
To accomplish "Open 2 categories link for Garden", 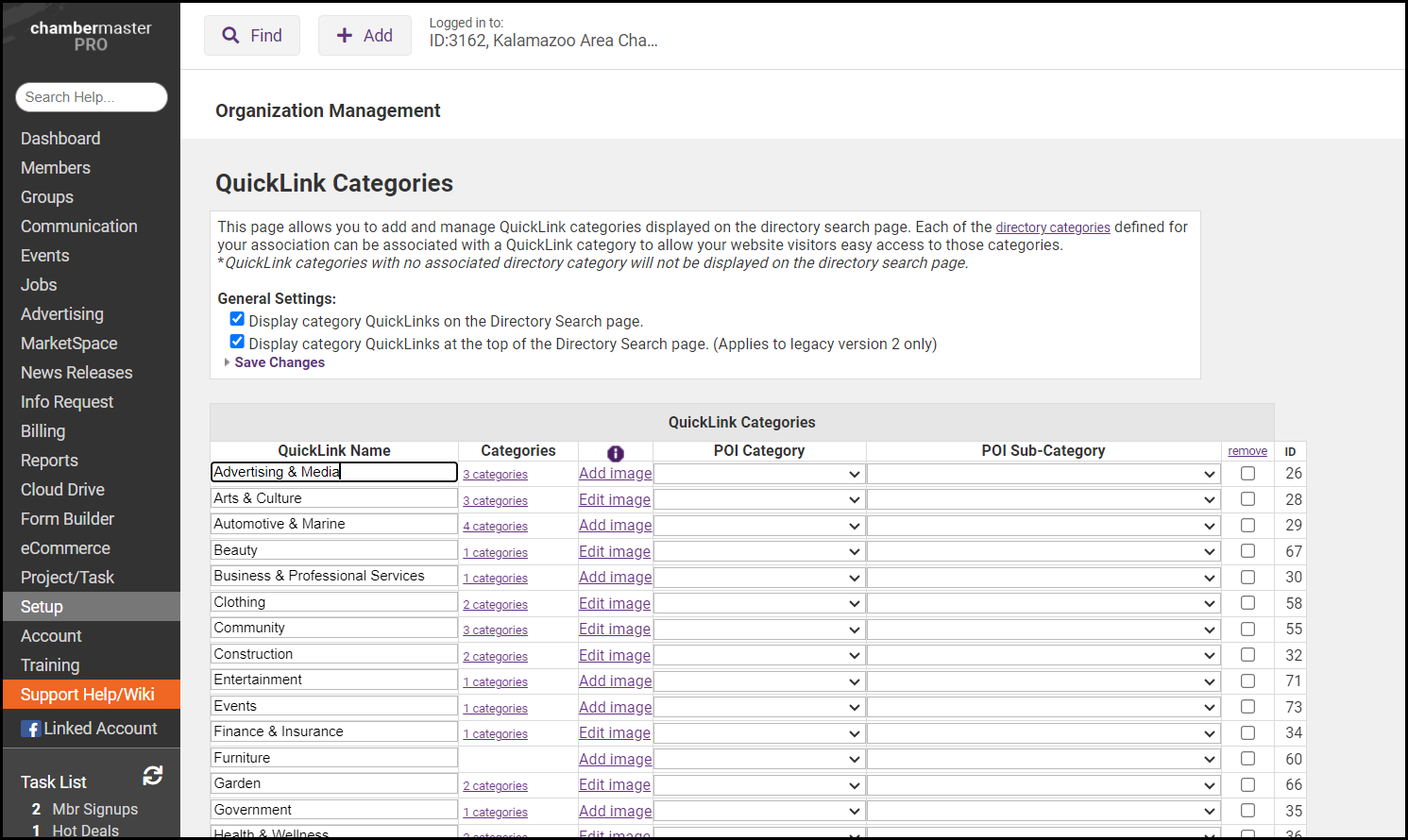I will (x=495, y=786).
